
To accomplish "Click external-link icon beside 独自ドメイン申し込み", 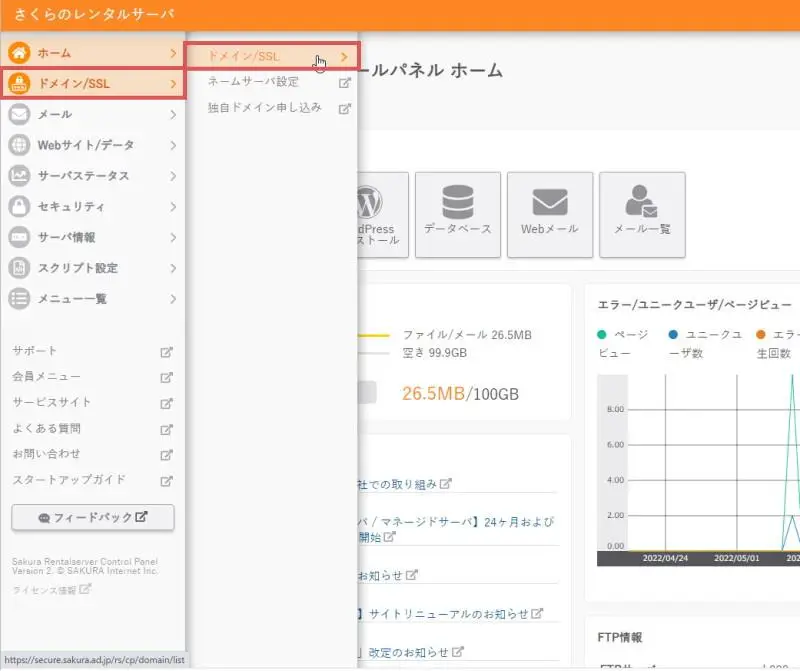I will (x=345, y=109).
